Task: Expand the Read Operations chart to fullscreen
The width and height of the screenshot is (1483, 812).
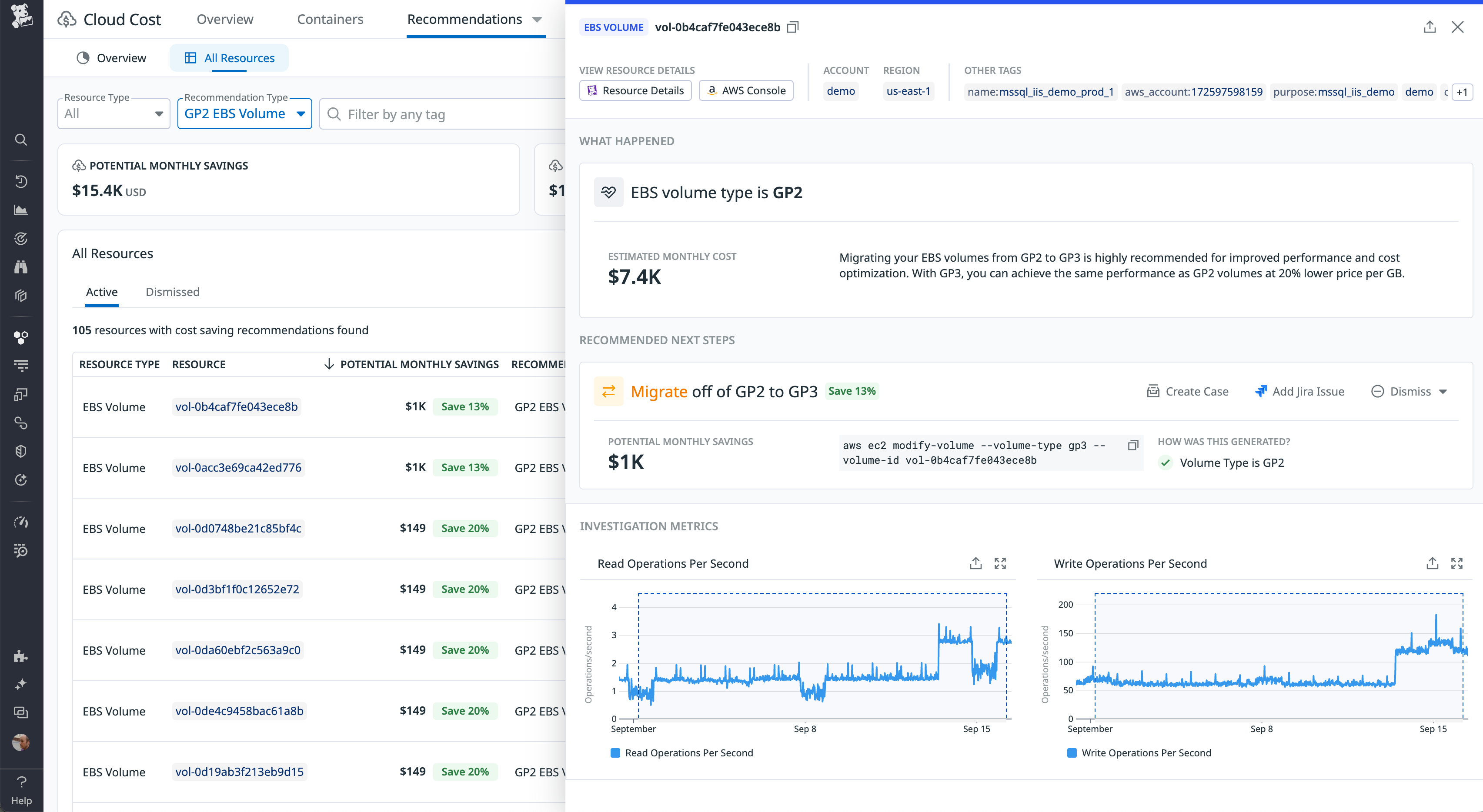Action: (x=1001, y=563)
